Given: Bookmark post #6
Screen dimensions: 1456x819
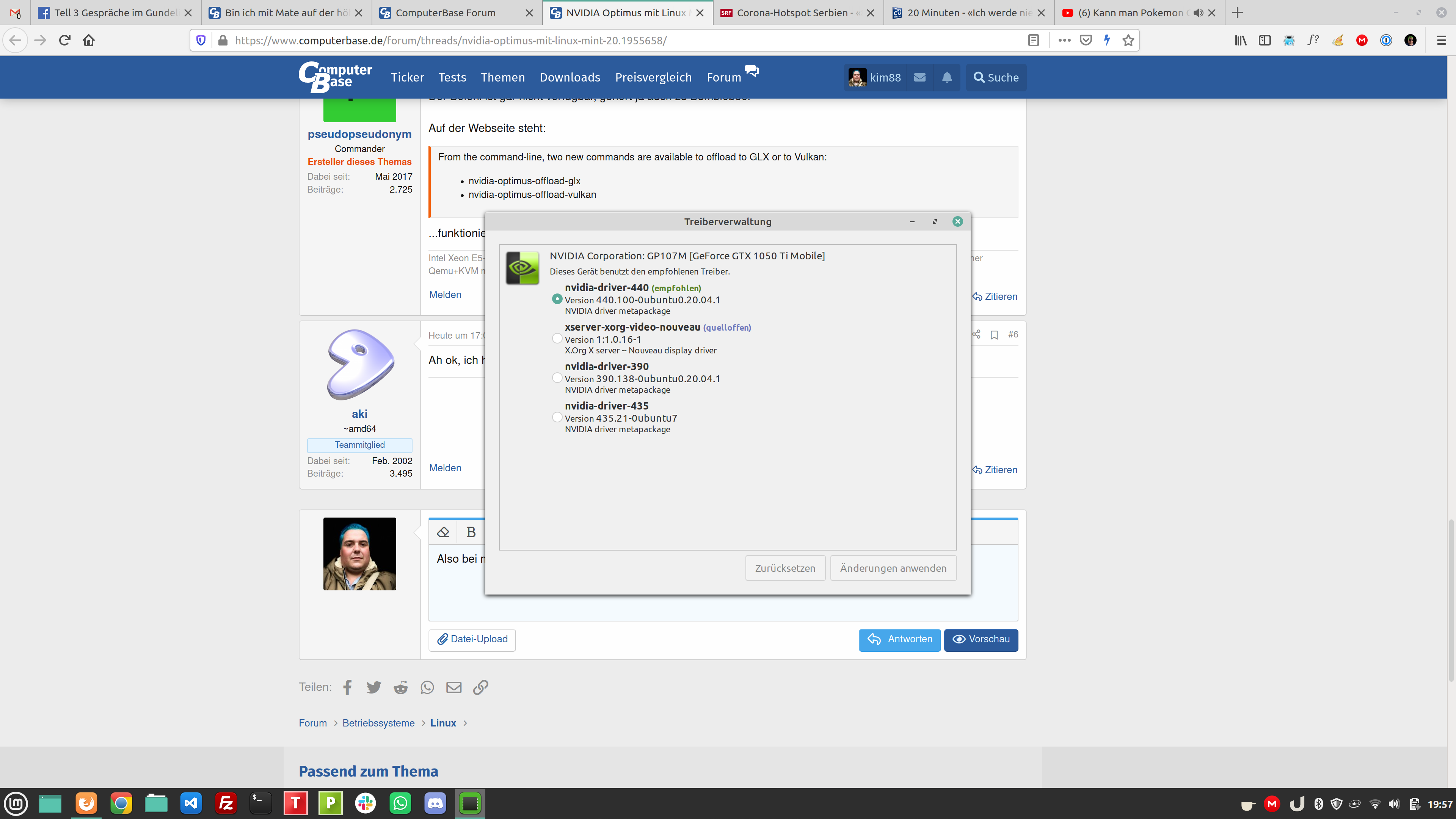Looking at the screenshot, I should [x=994, y=334].
